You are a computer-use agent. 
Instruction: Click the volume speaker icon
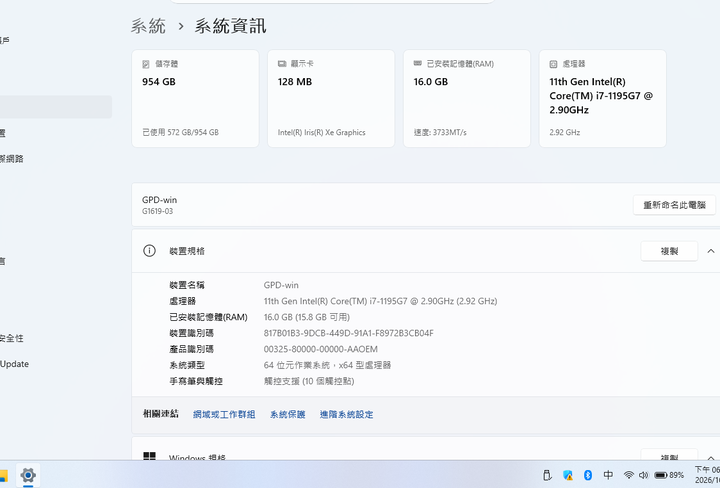pos(643,475)
